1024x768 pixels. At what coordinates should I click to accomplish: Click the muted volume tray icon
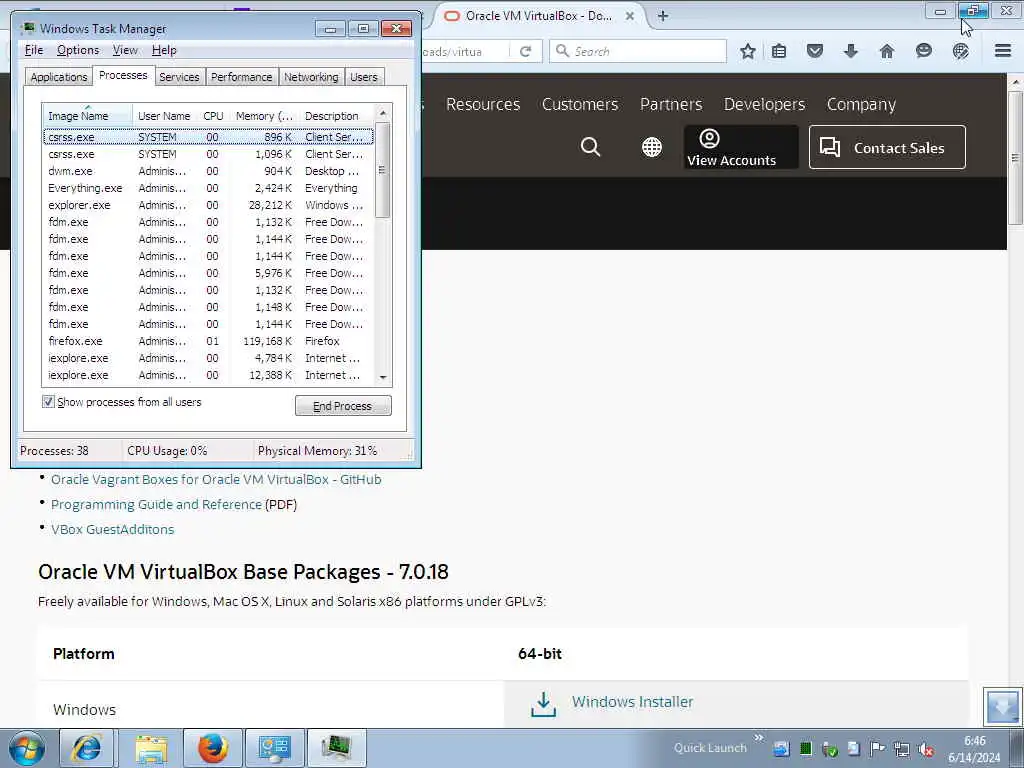tap(925, 749)
